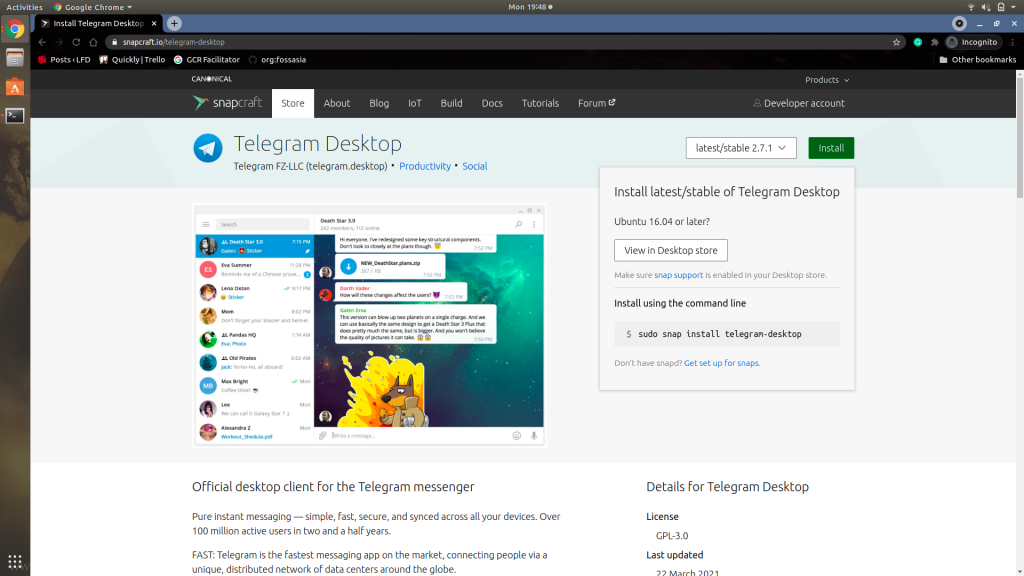Image resolution: width=1024 pixels, height=576 pixels.
Task: Open the latest/stable 2.7.1 channel dropdown
Action: click(741, 148)
